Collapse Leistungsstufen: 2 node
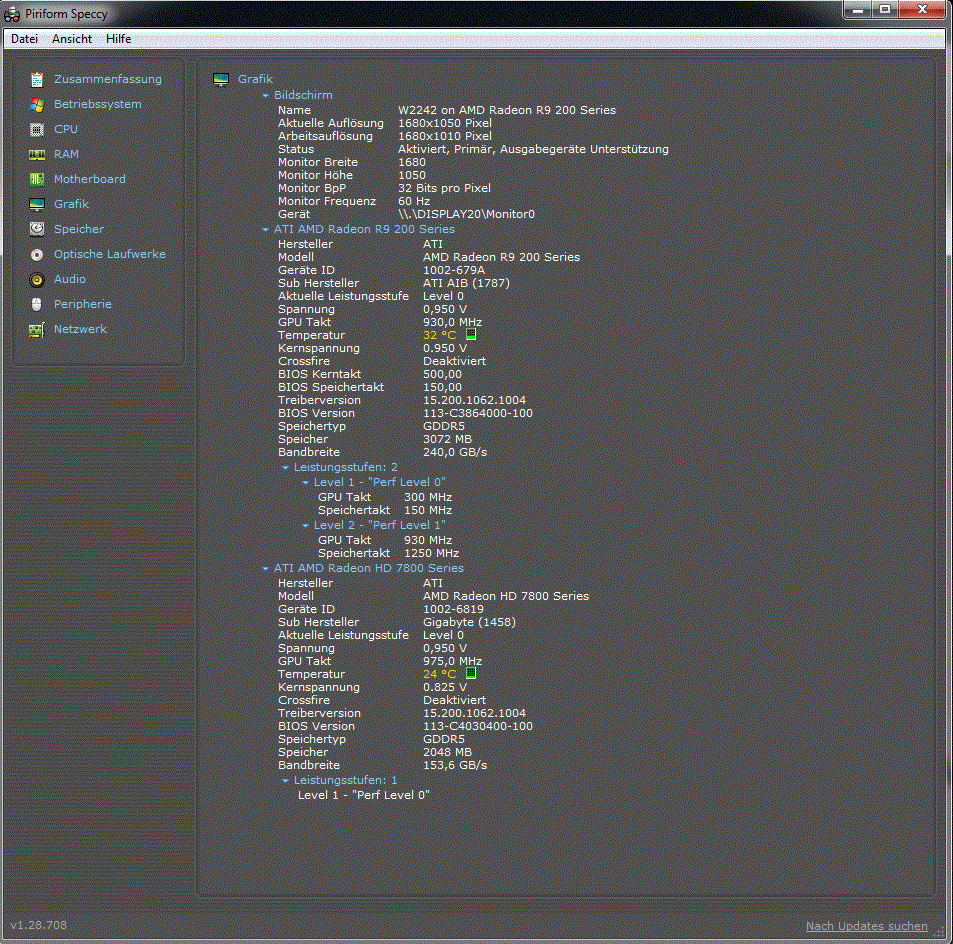 pyautogui.click(x=286, y=467)
